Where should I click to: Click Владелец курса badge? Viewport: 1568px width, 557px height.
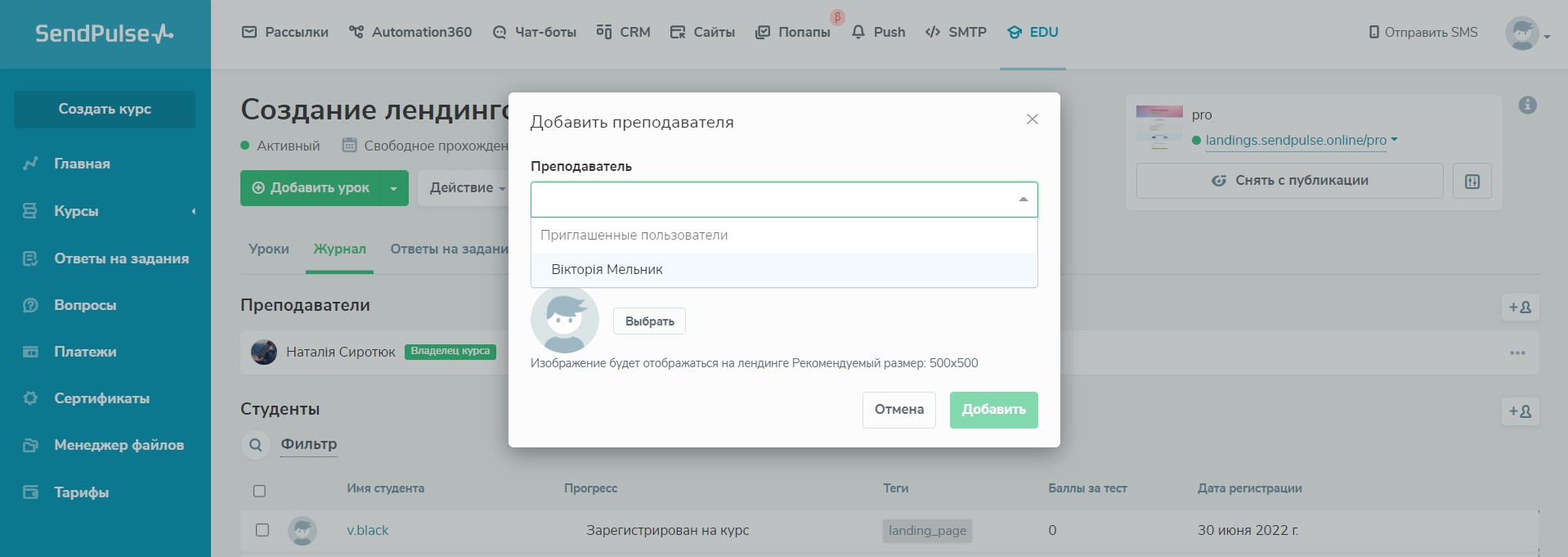coord(450,352)
